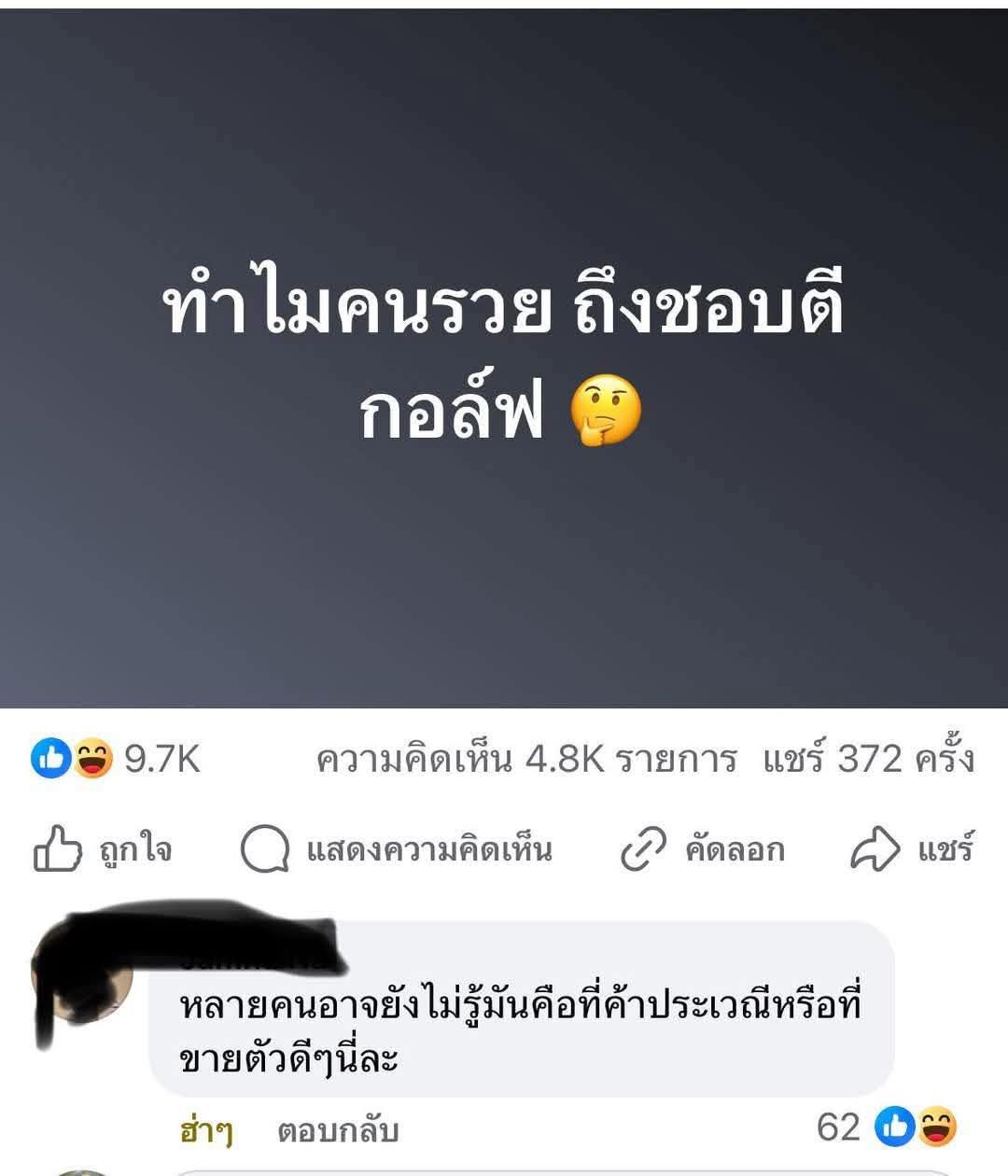Tap the แชร์ arrow icon
The width and height of the screenshot is (1008, 1176).
tap(875, 849)
